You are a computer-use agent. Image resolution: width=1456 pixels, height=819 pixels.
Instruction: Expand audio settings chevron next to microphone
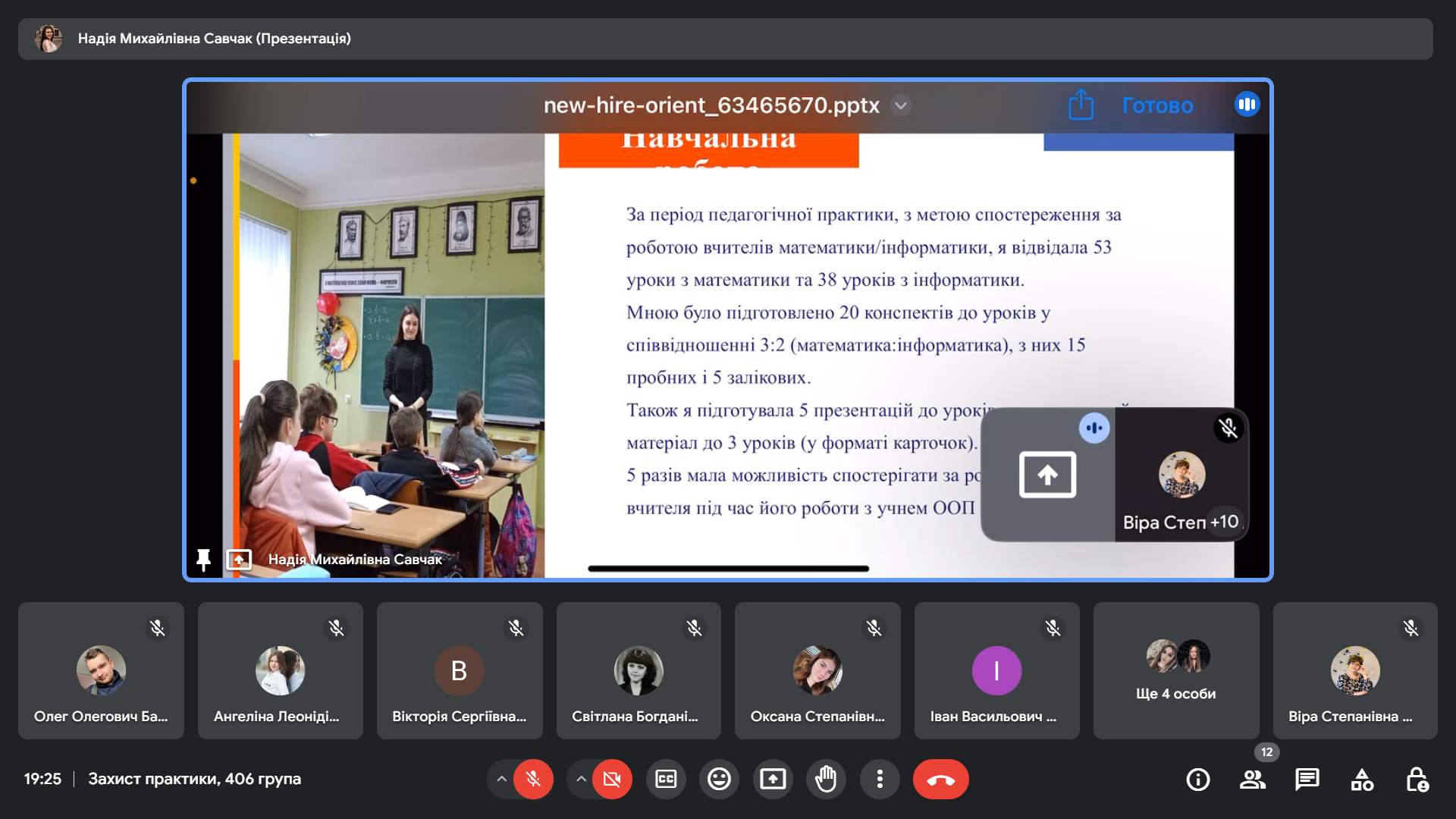coord(501,779)
